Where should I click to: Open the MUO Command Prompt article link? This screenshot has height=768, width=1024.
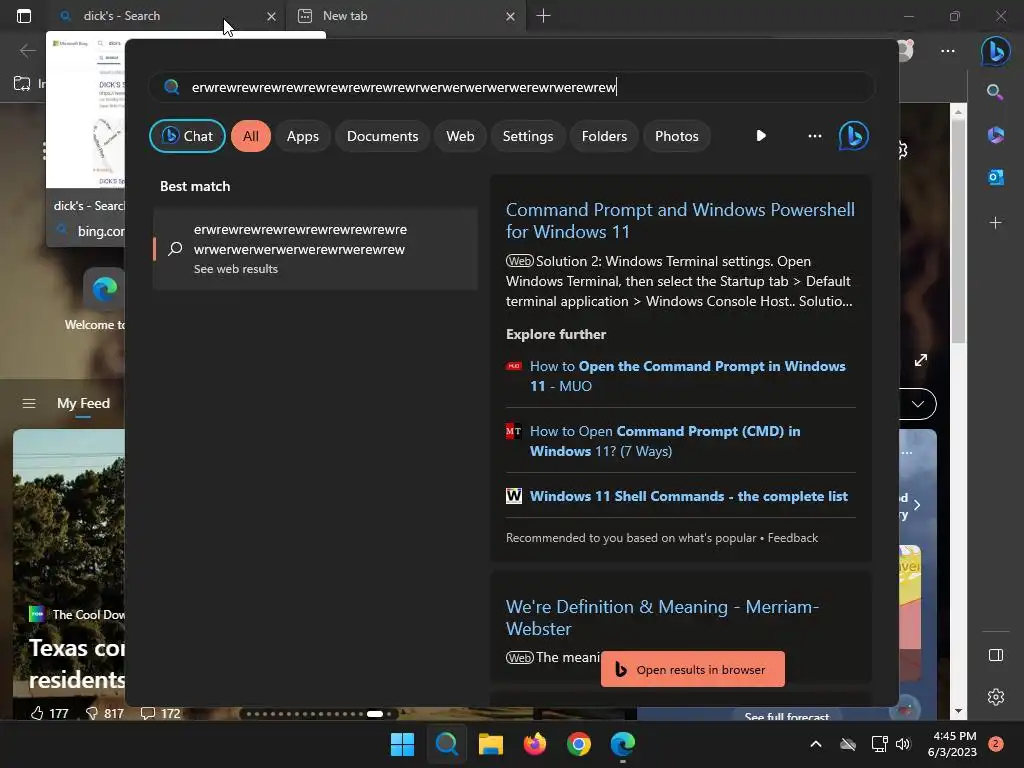tap(687, 376)
